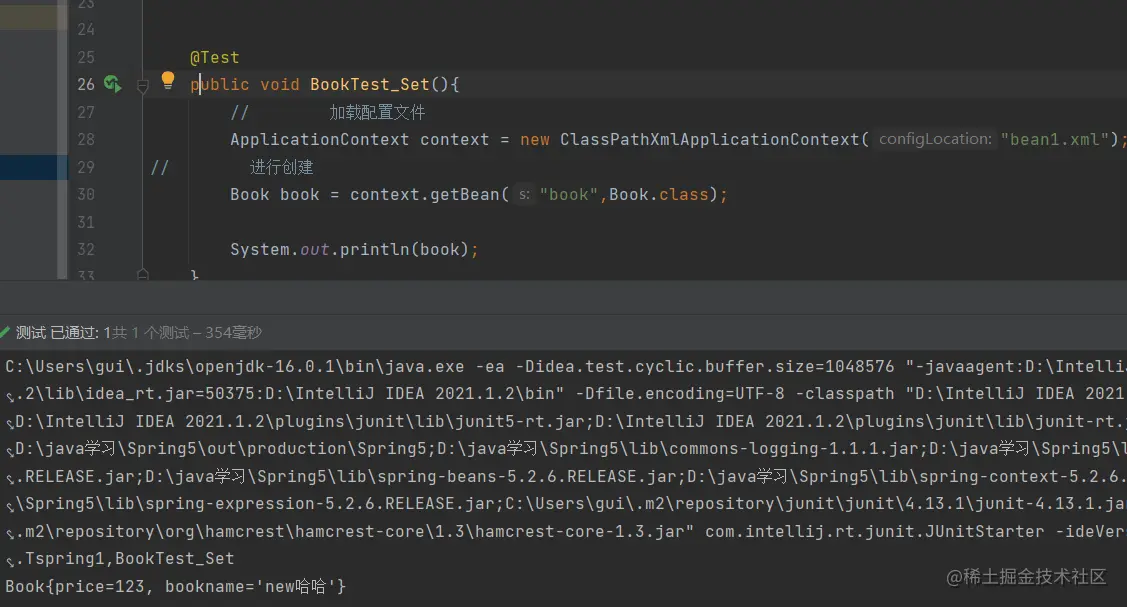Viewport: 1127px width, 607px height.
Task: Click line number 28 in the gutter
Action: [86, 139]
